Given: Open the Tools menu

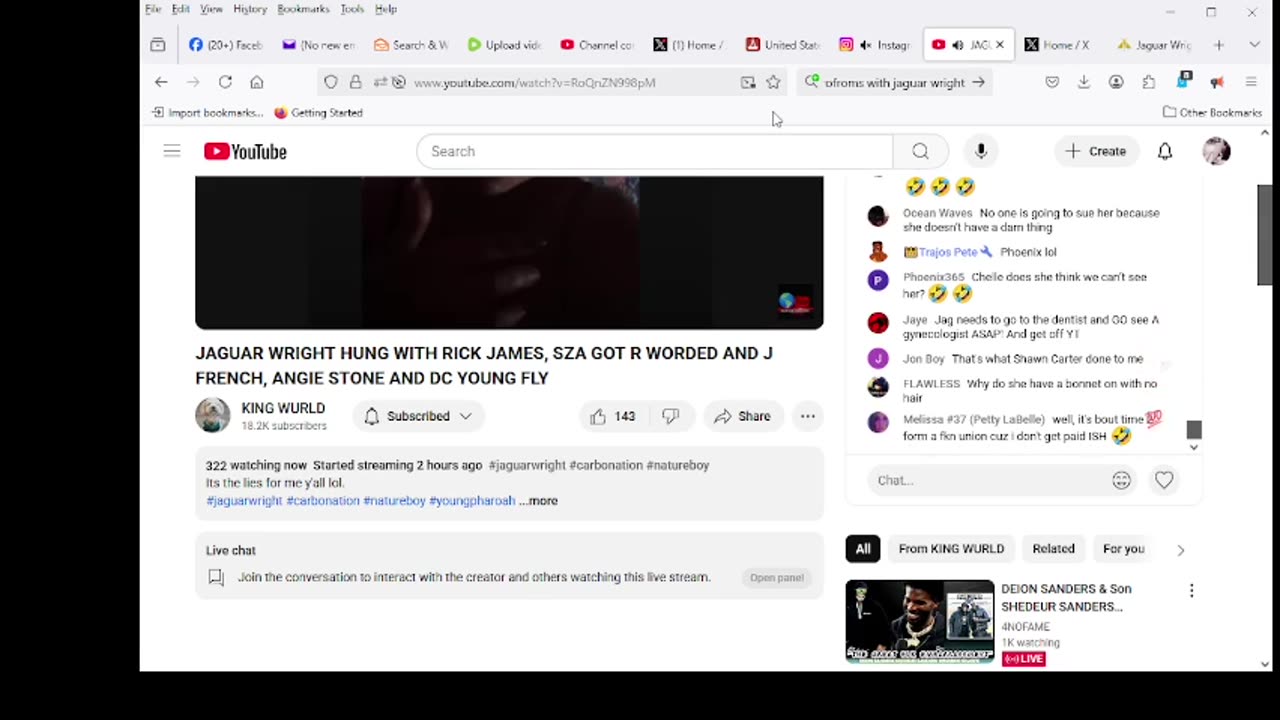Looking at the screenshot, I should coord(352,9).
